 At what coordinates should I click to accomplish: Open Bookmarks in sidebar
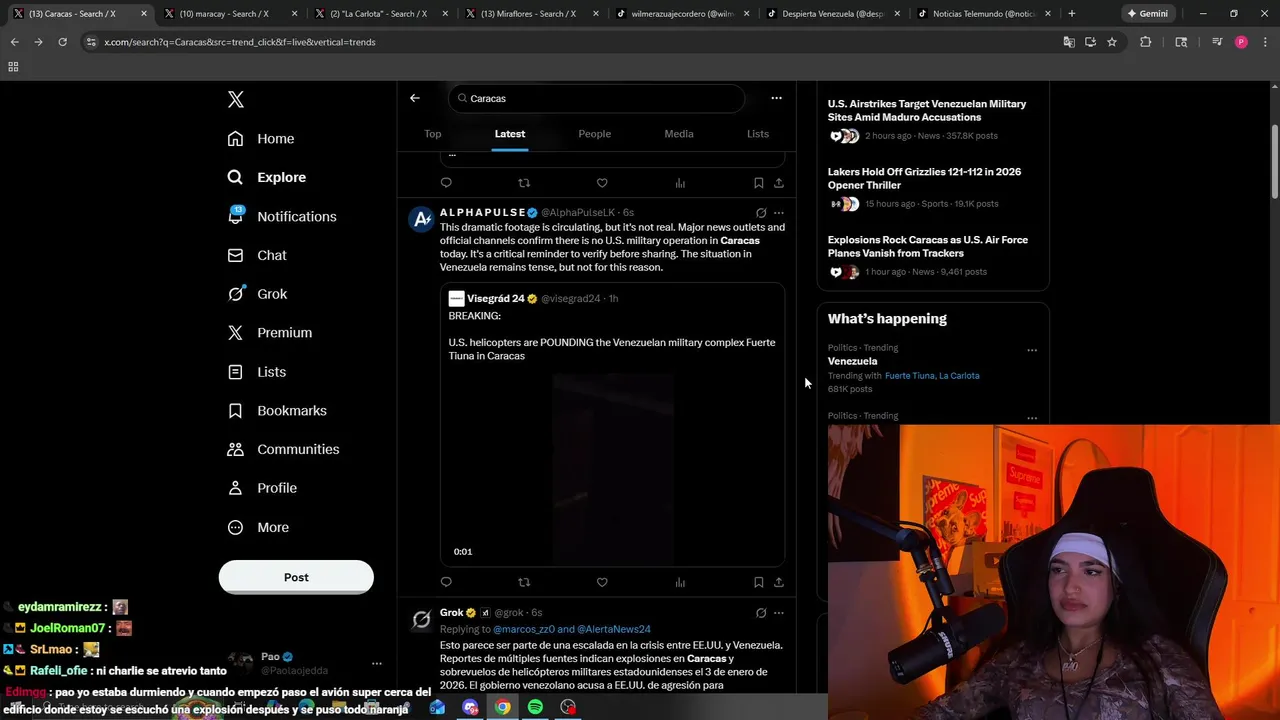[277, 411]
